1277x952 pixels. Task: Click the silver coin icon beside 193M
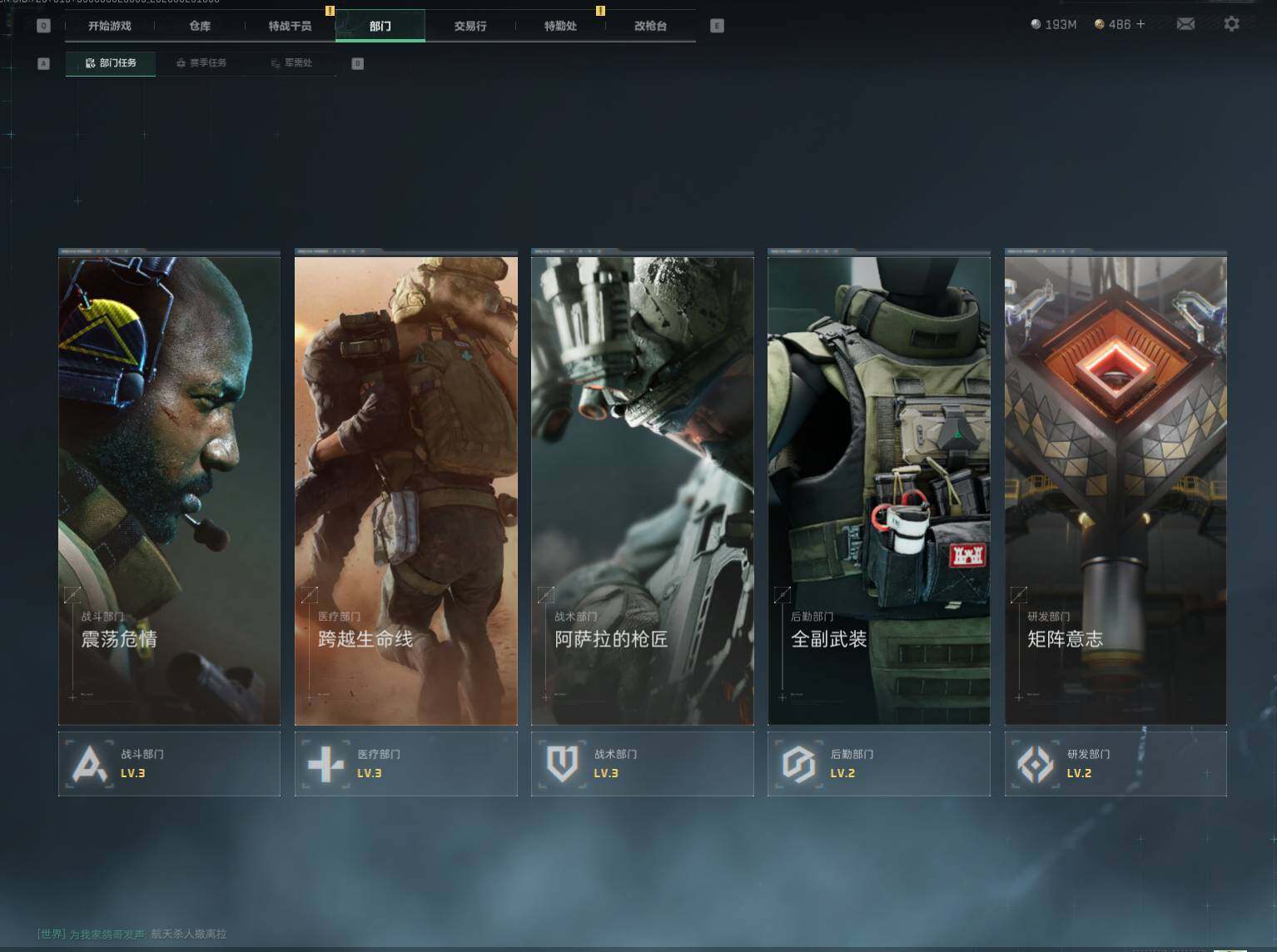pyautogui.click(x=1036, y=24)
